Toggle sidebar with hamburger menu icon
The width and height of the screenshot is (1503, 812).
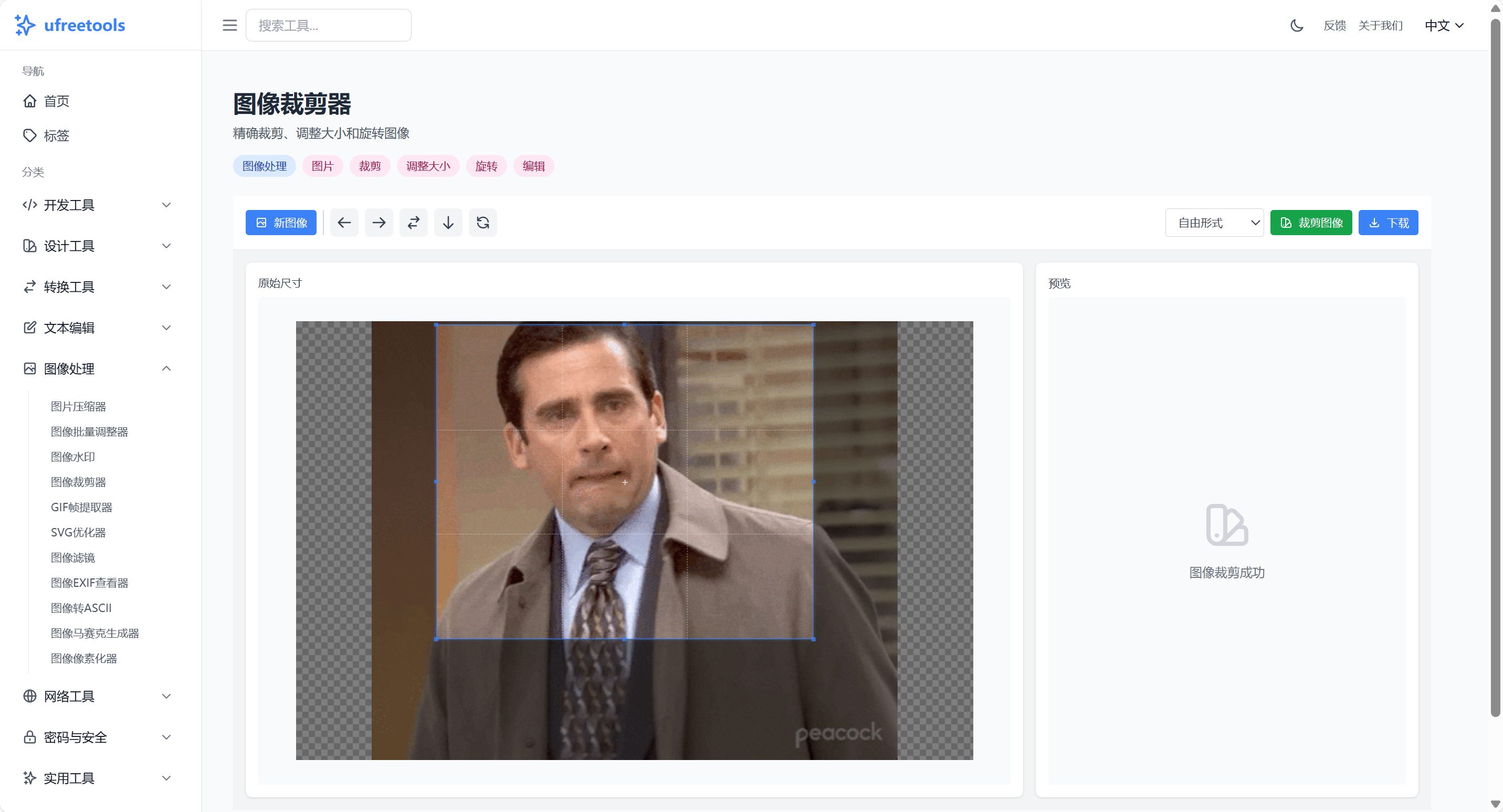tap(230, 25)
